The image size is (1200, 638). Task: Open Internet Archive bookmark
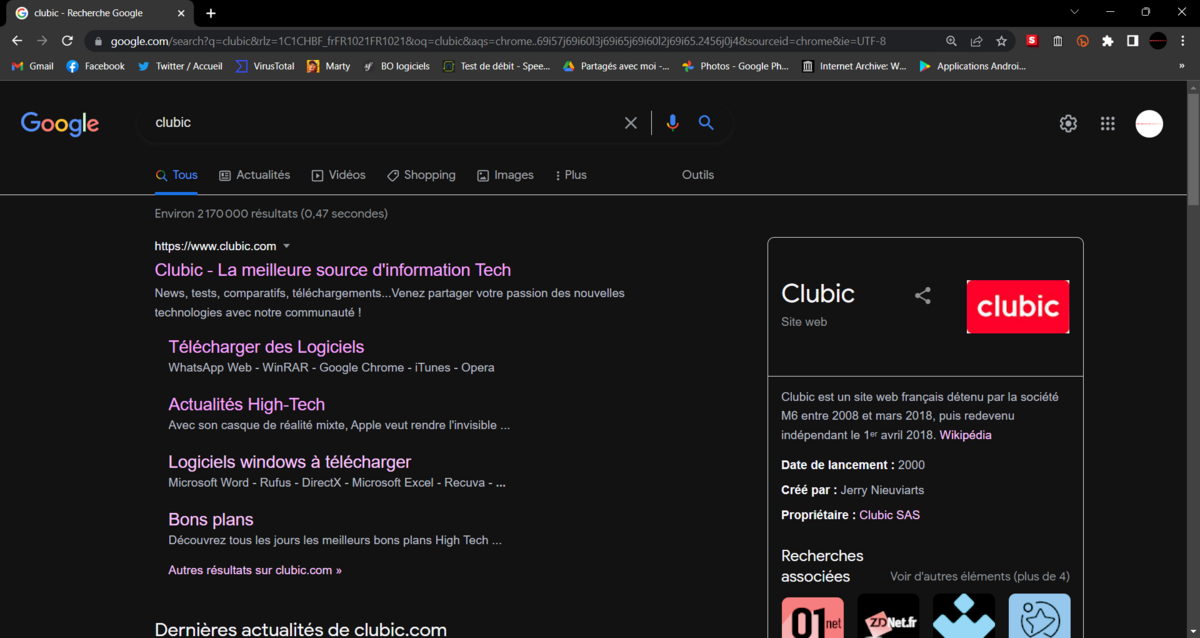[854, 66]
